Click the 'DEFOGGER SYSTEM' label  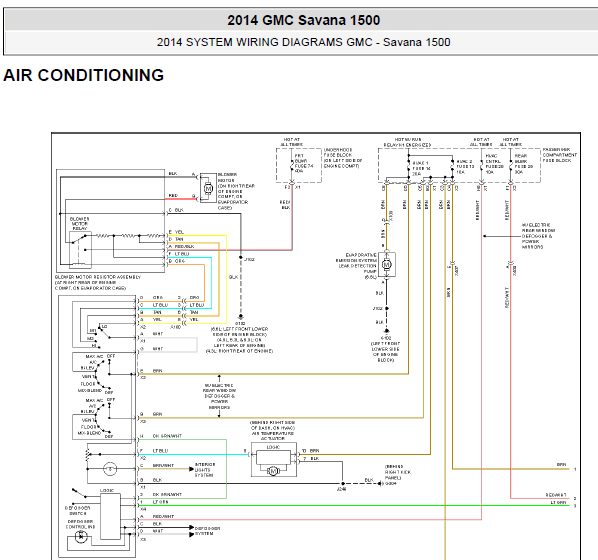pyautogui.click(x=207, y=531)
